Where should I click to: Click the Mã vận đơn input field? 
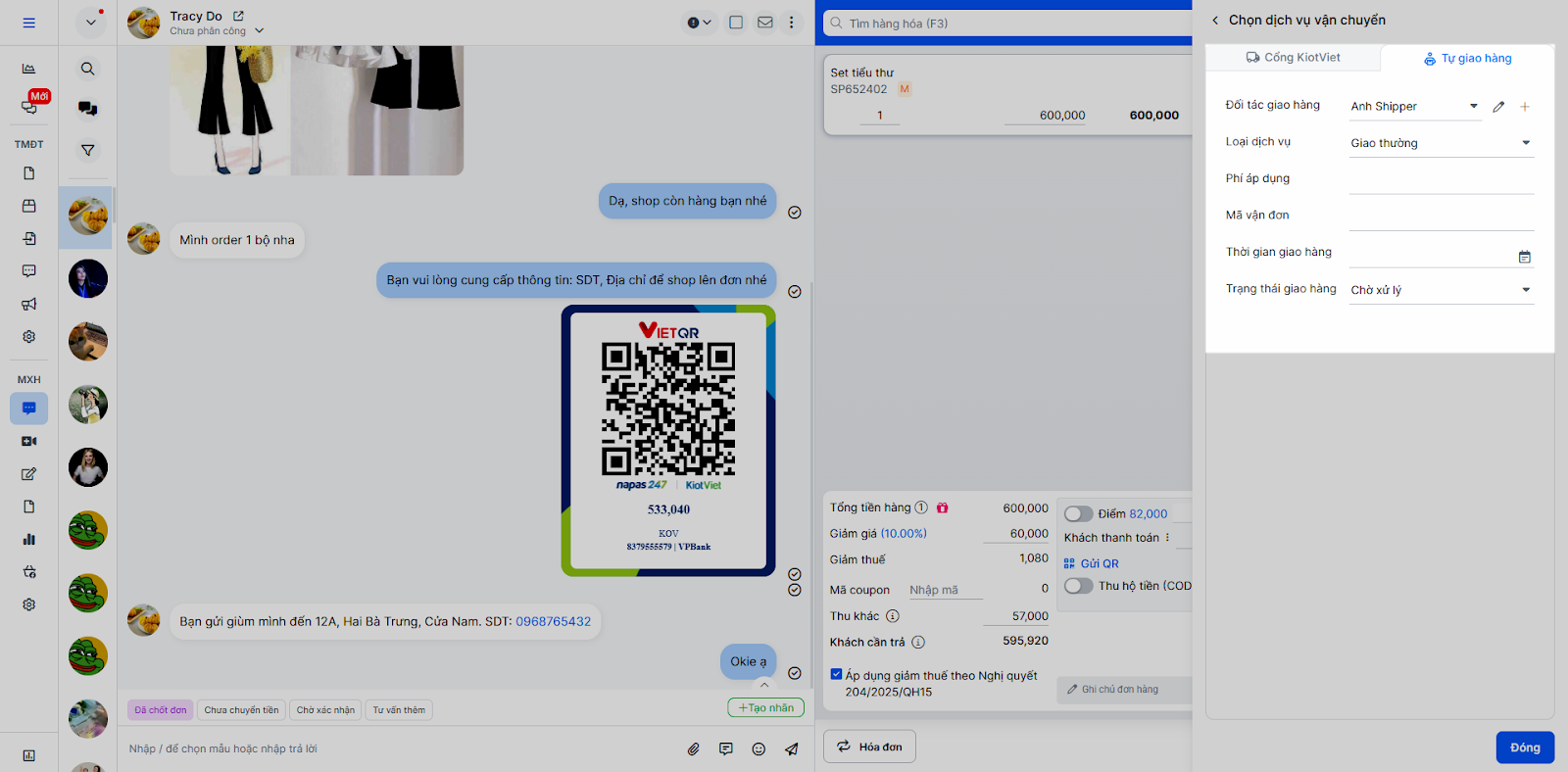point(1441,217)
